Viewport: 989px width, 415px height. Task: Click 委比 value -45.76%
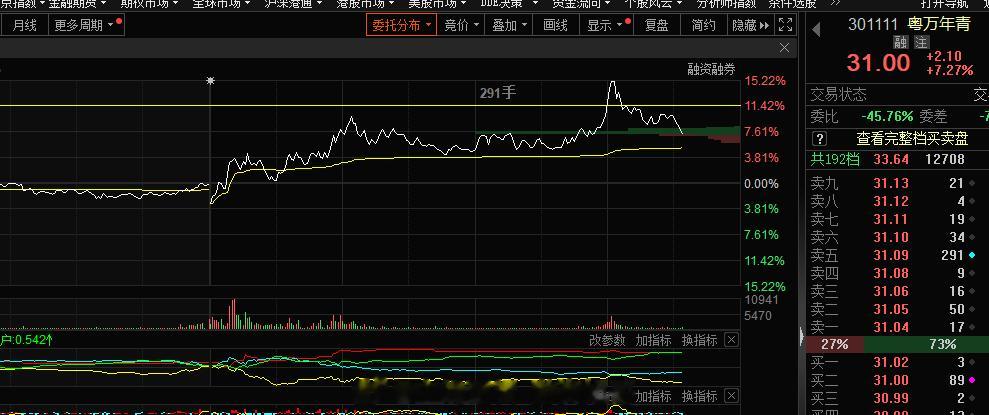pos(887,116)
